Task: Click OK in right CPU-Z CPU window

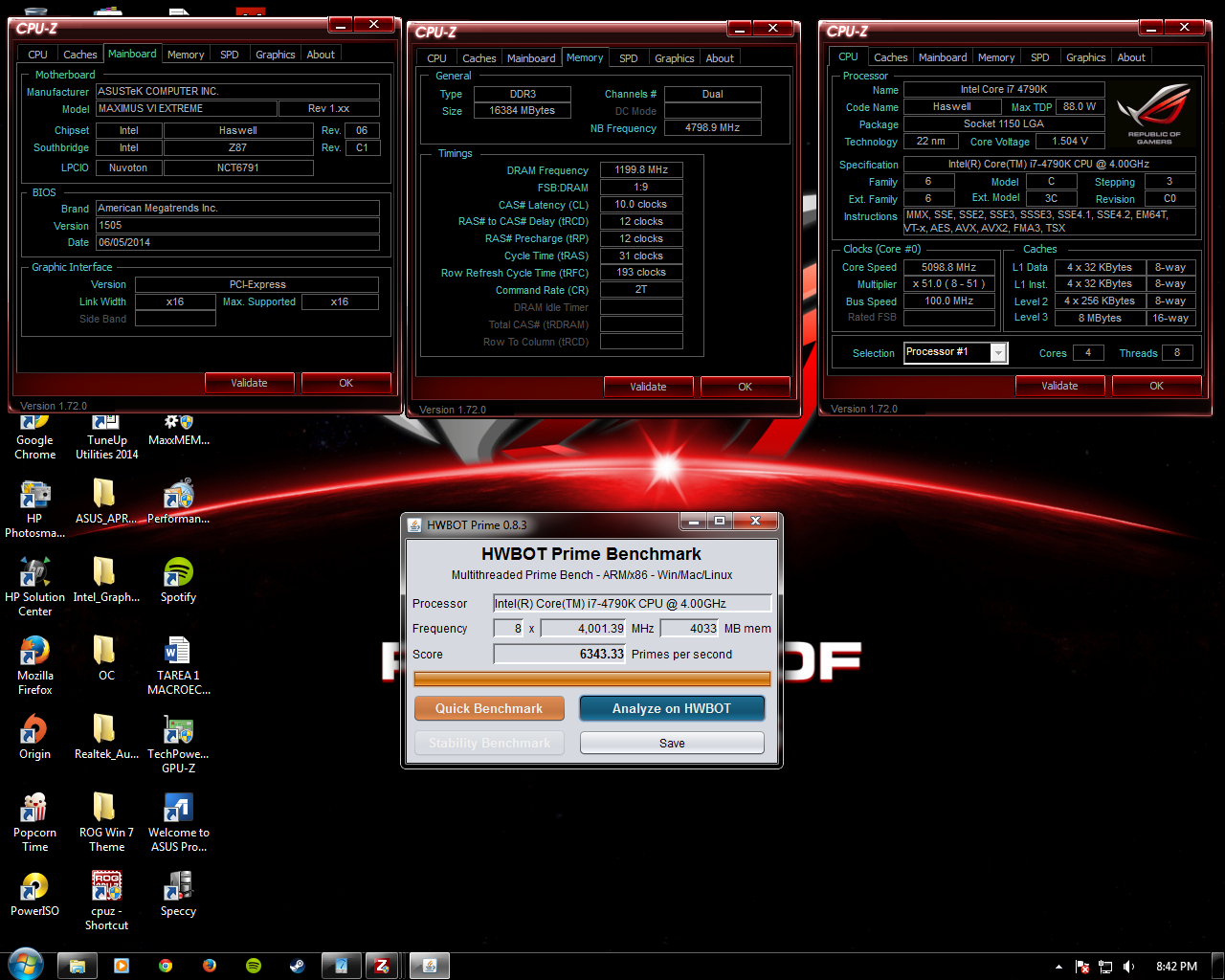Action: (x=1156, y=386)
